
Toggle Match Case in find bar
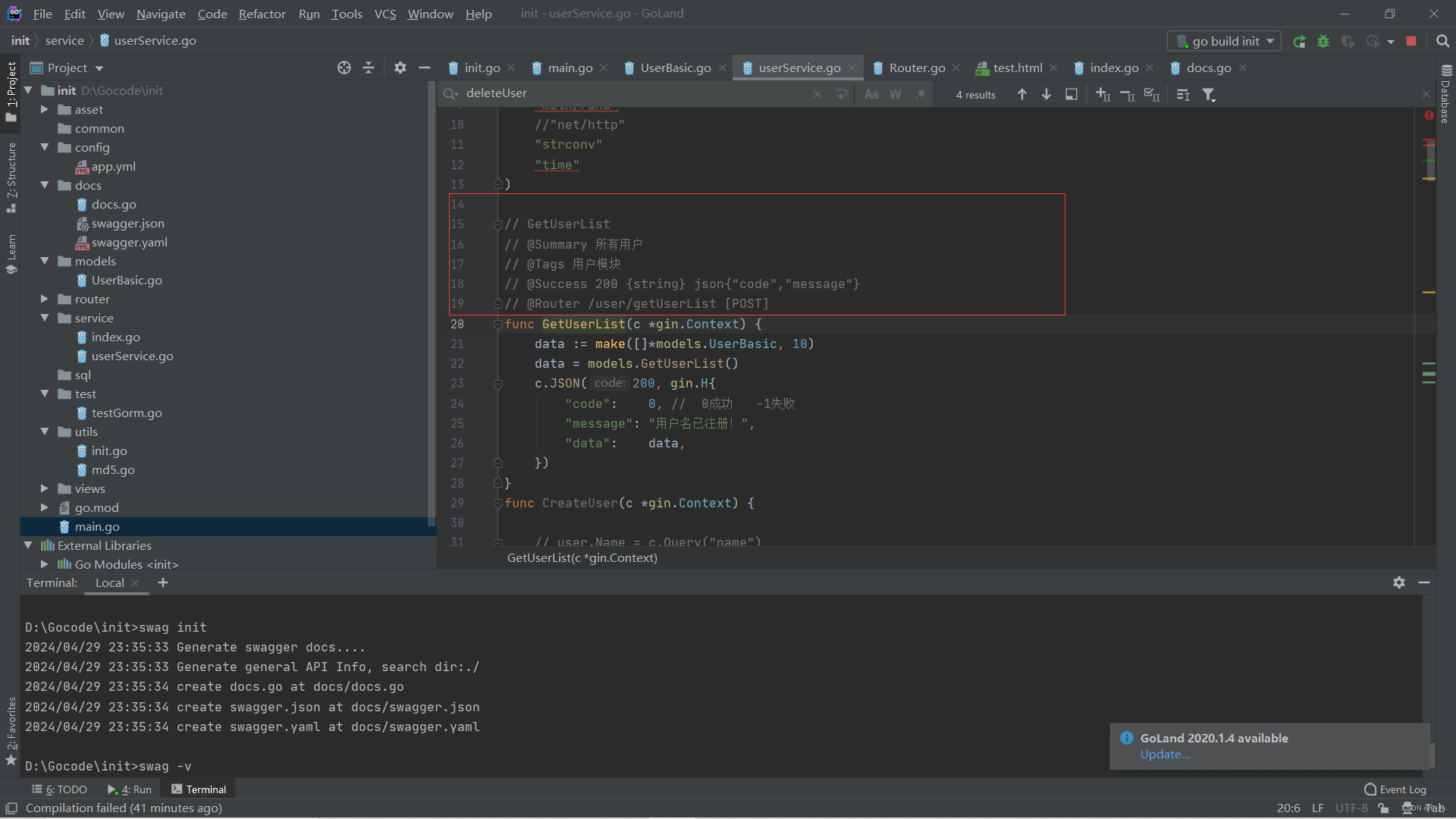871,94
